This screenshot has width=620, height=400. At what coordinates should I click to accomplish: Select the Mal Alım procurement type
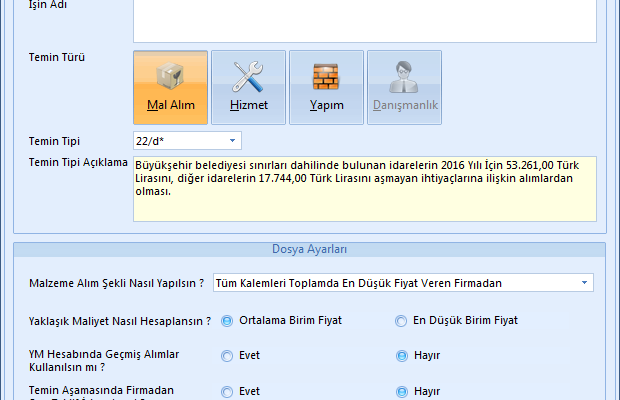click(170, 87)
